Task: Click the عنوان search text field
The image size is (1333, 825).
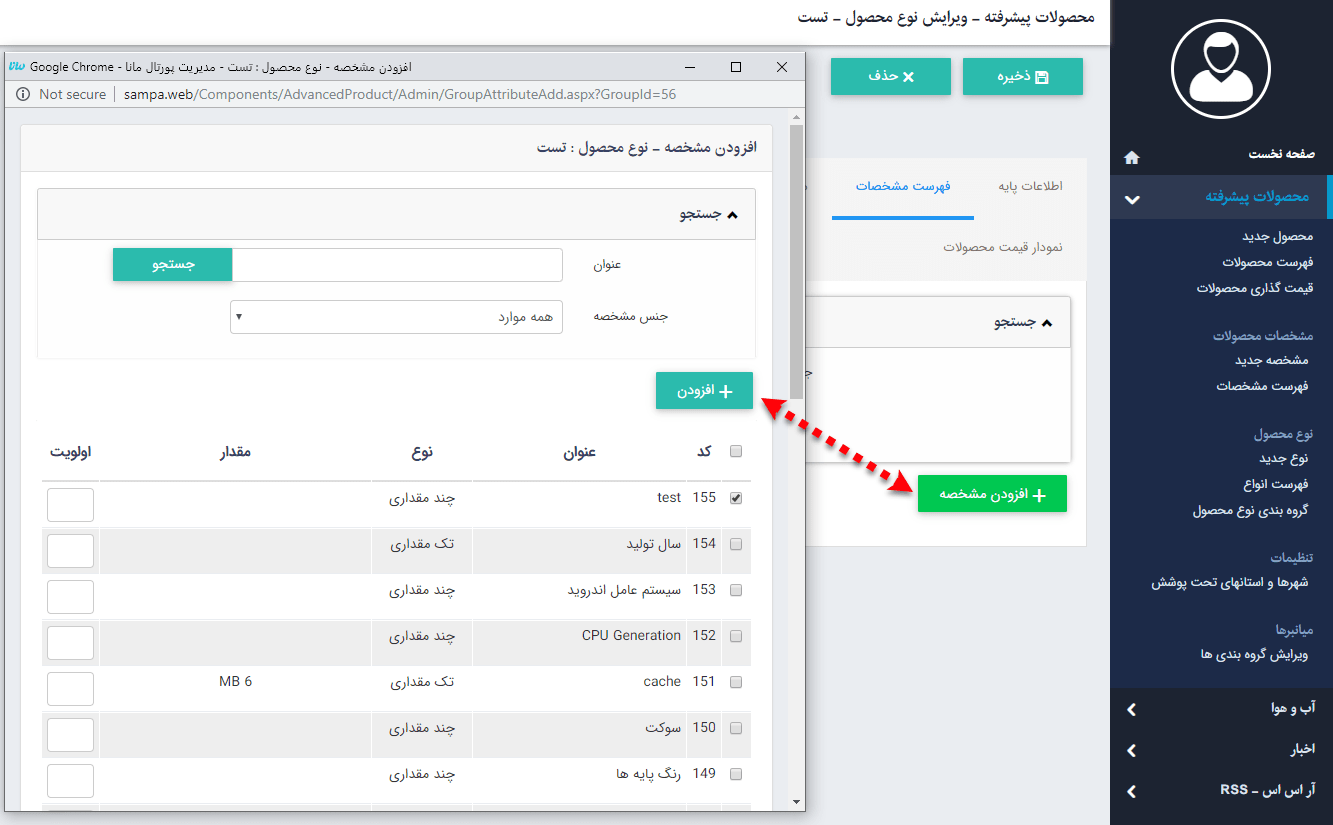Action: pyautogui.click(x=397, y=265)
